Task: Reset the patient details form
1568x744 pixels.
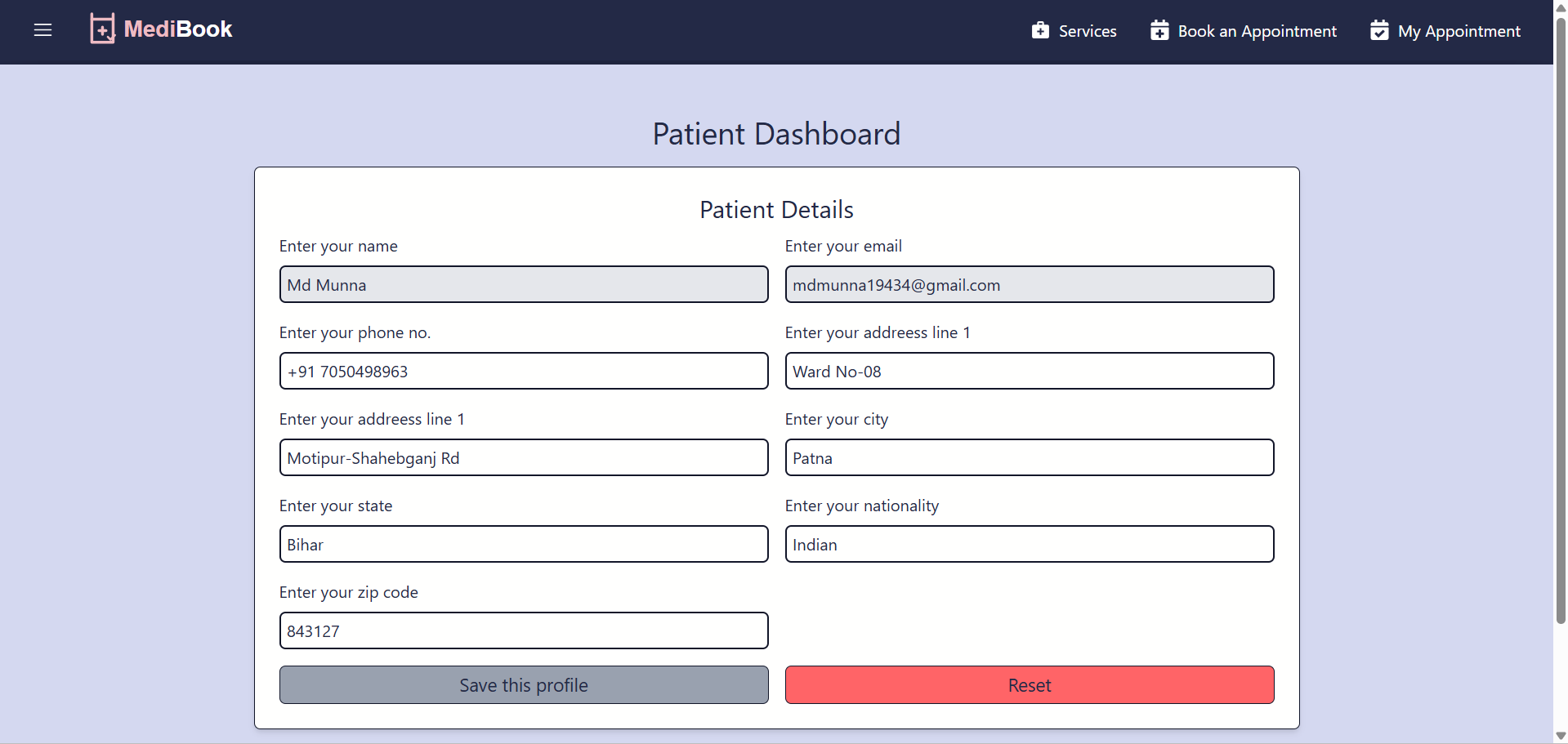Action: pyautogui.click(x=1029, y=684)
